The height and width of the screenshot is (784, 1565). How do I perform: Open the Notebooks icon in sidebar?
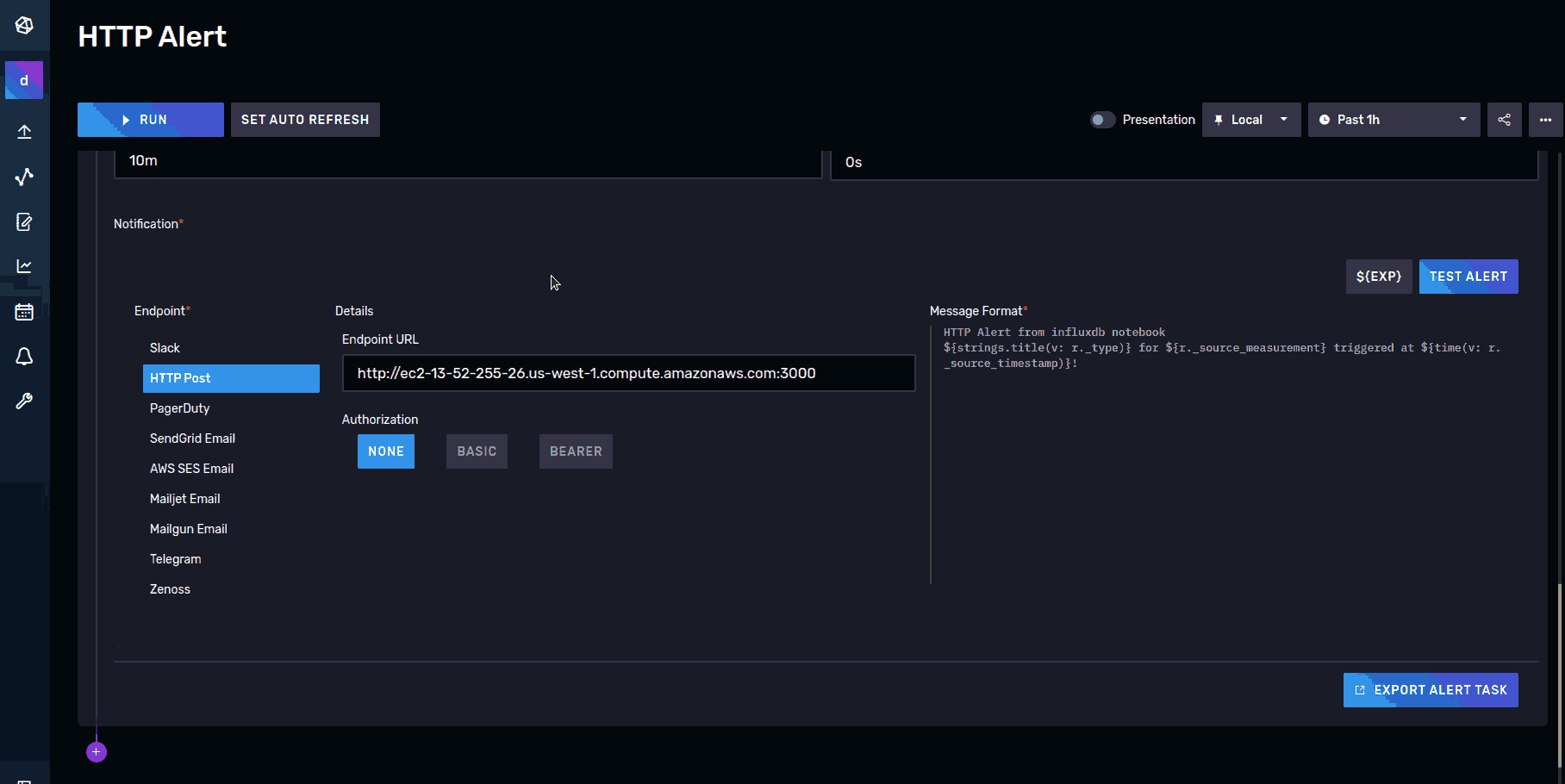pyautogui.click(x=23, y=221)
